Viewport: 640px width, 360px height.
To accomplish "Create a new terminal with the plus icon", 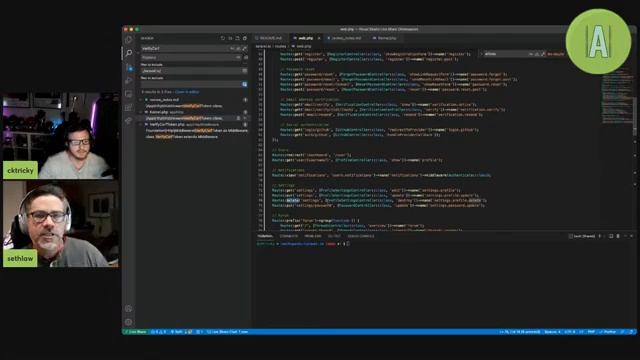I will click(600, 236).
